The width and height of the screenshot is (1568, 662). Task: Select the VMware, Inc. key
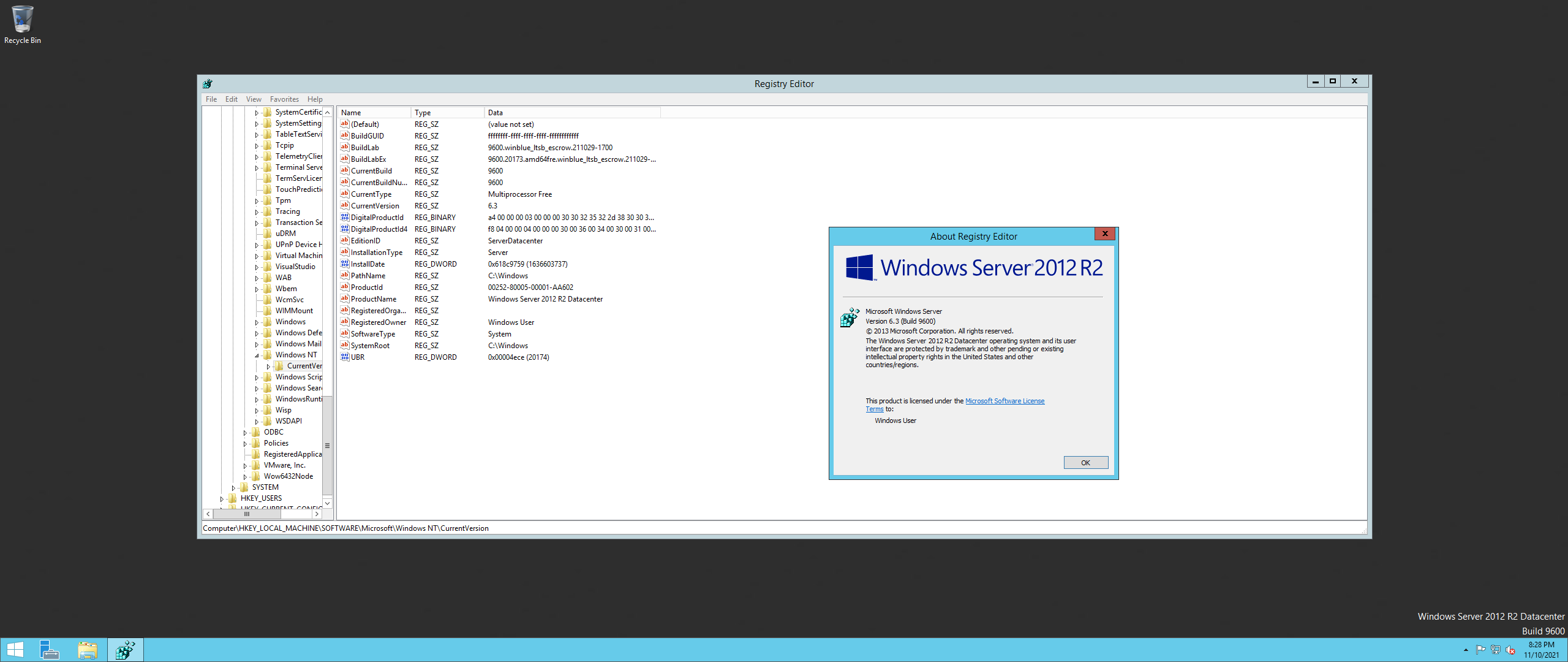tap(284, 465)
